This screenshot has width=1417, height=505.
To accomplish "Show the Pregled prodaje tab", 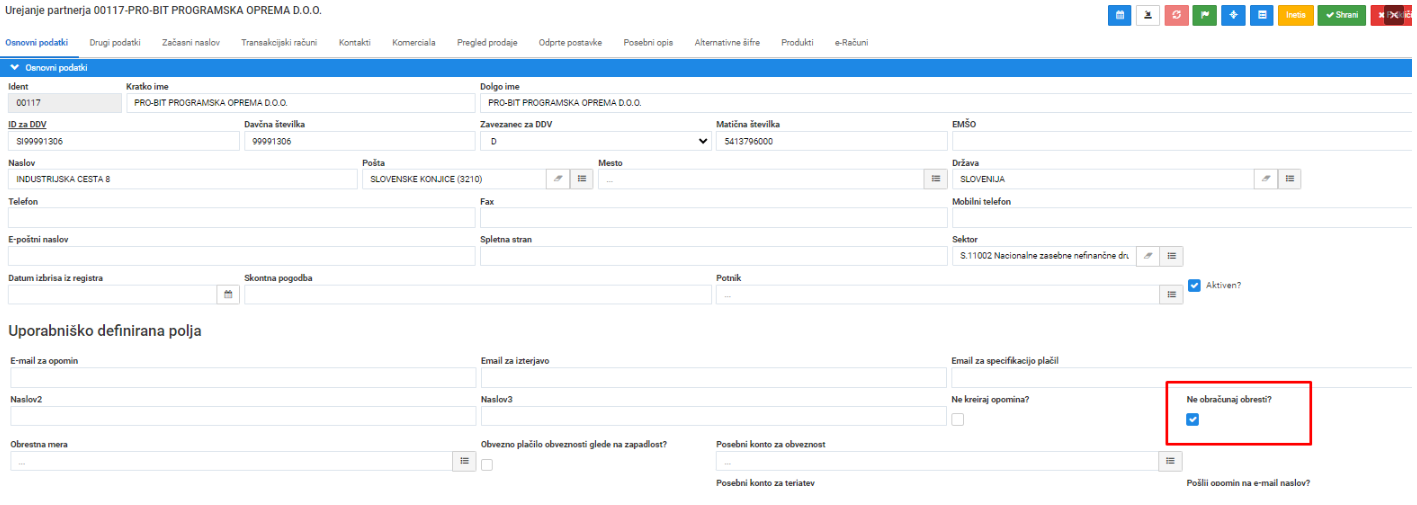I will [x=487, y=43].
